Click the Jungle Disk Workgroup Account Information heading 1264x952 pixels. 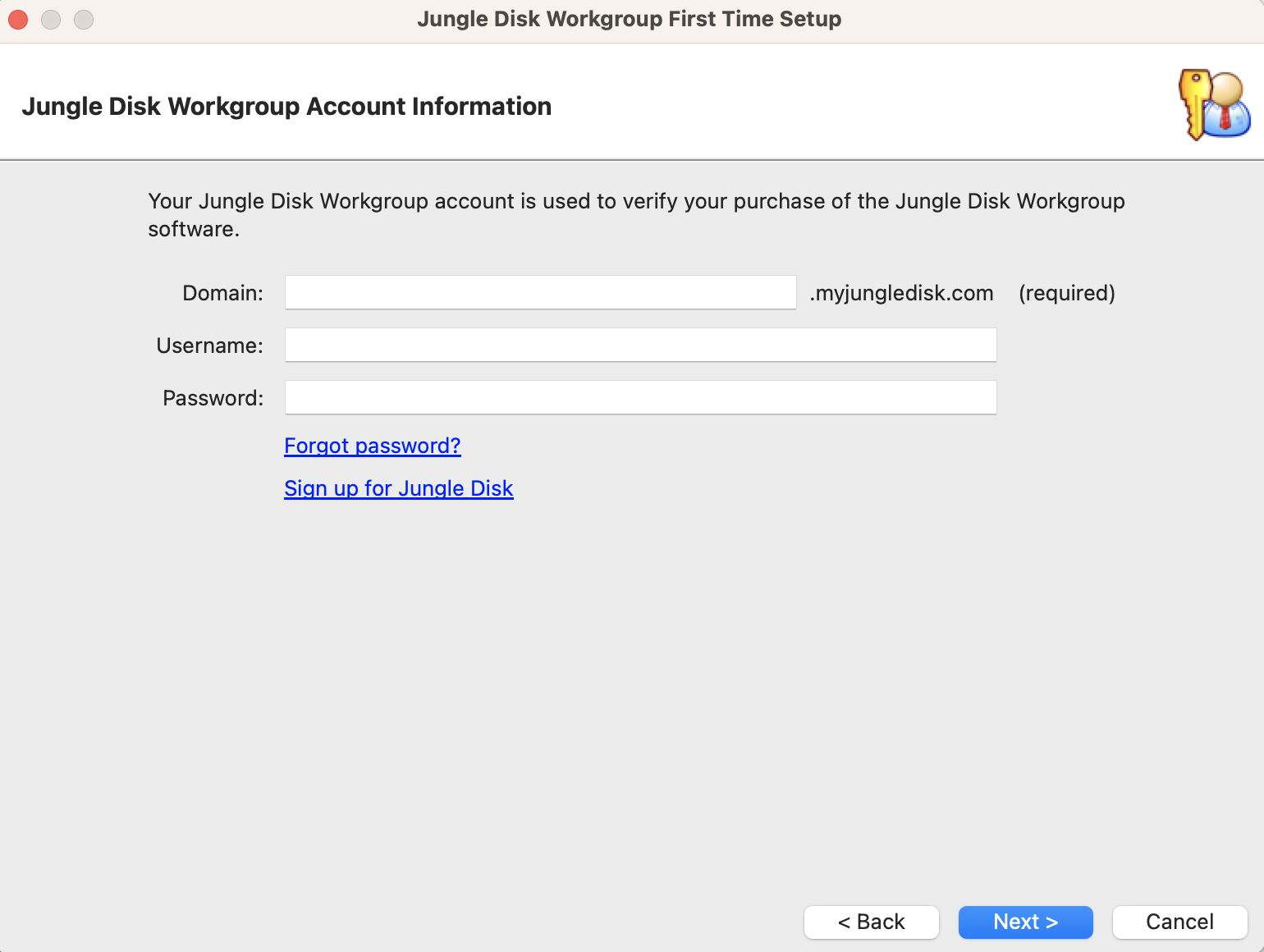click(286, 107)
